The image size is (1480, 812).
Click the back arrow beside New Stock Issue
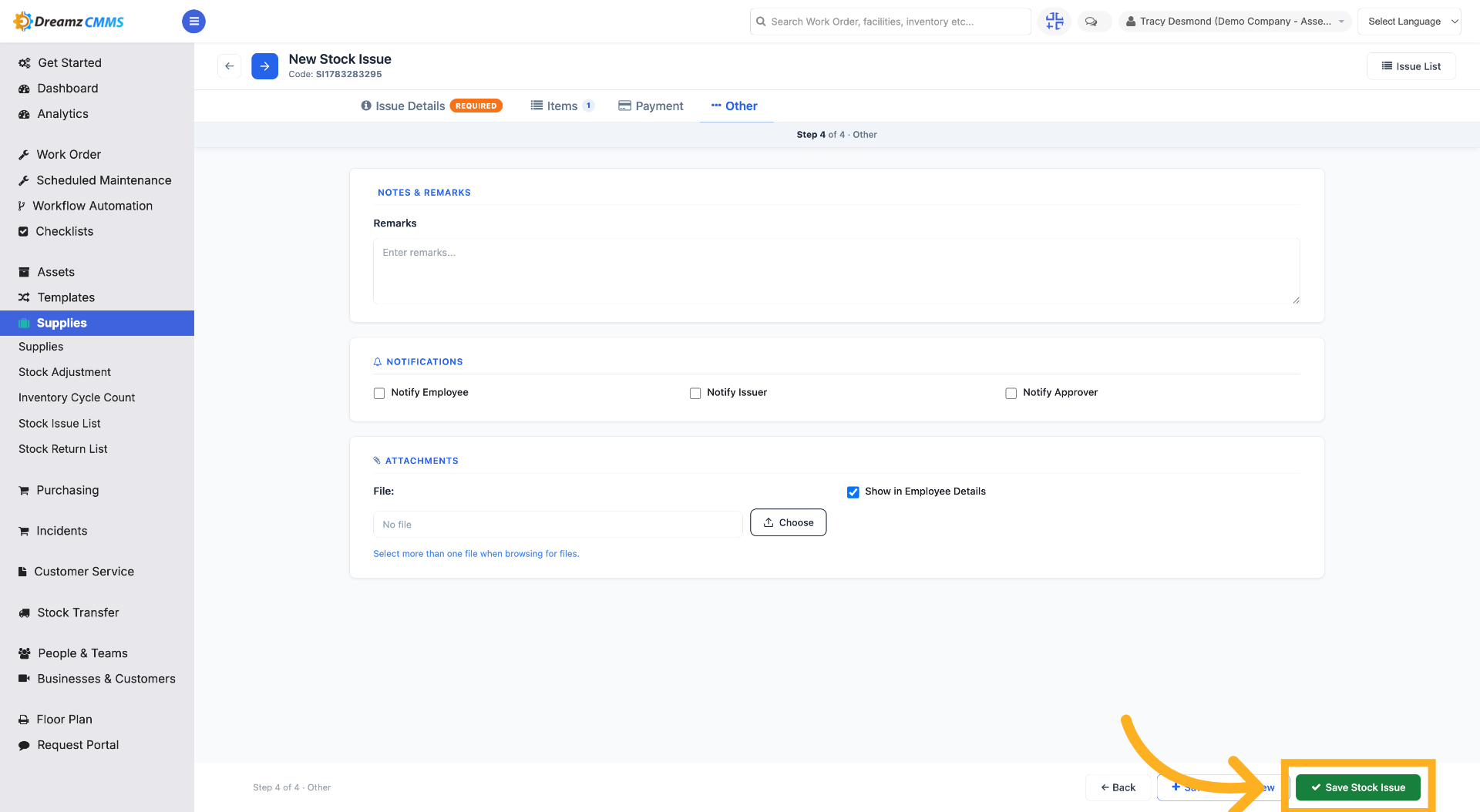click(229, 66)
